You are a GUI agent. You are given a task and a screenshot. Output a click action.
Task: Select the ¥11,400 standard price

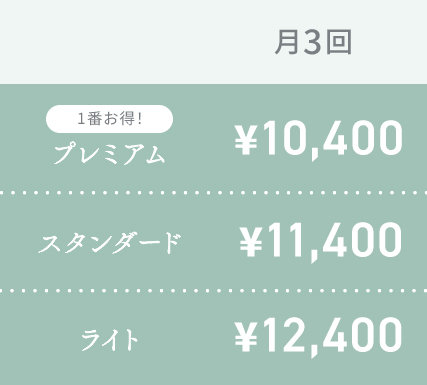click(x=320, y=241)
